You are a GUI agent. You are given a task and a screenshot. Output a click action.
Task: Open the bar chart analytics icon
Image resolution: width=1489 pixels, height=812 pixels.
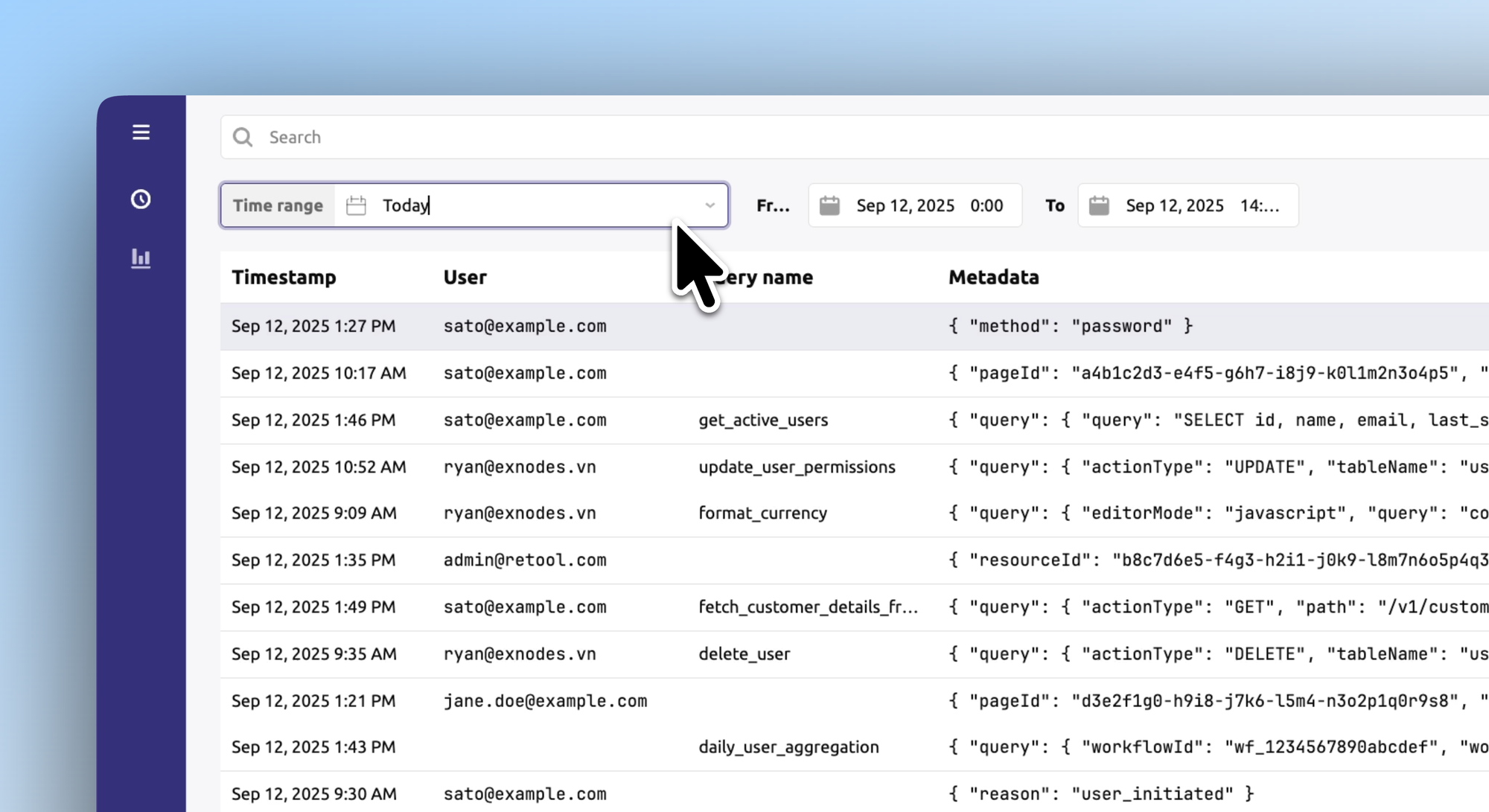tap(141, 258)
